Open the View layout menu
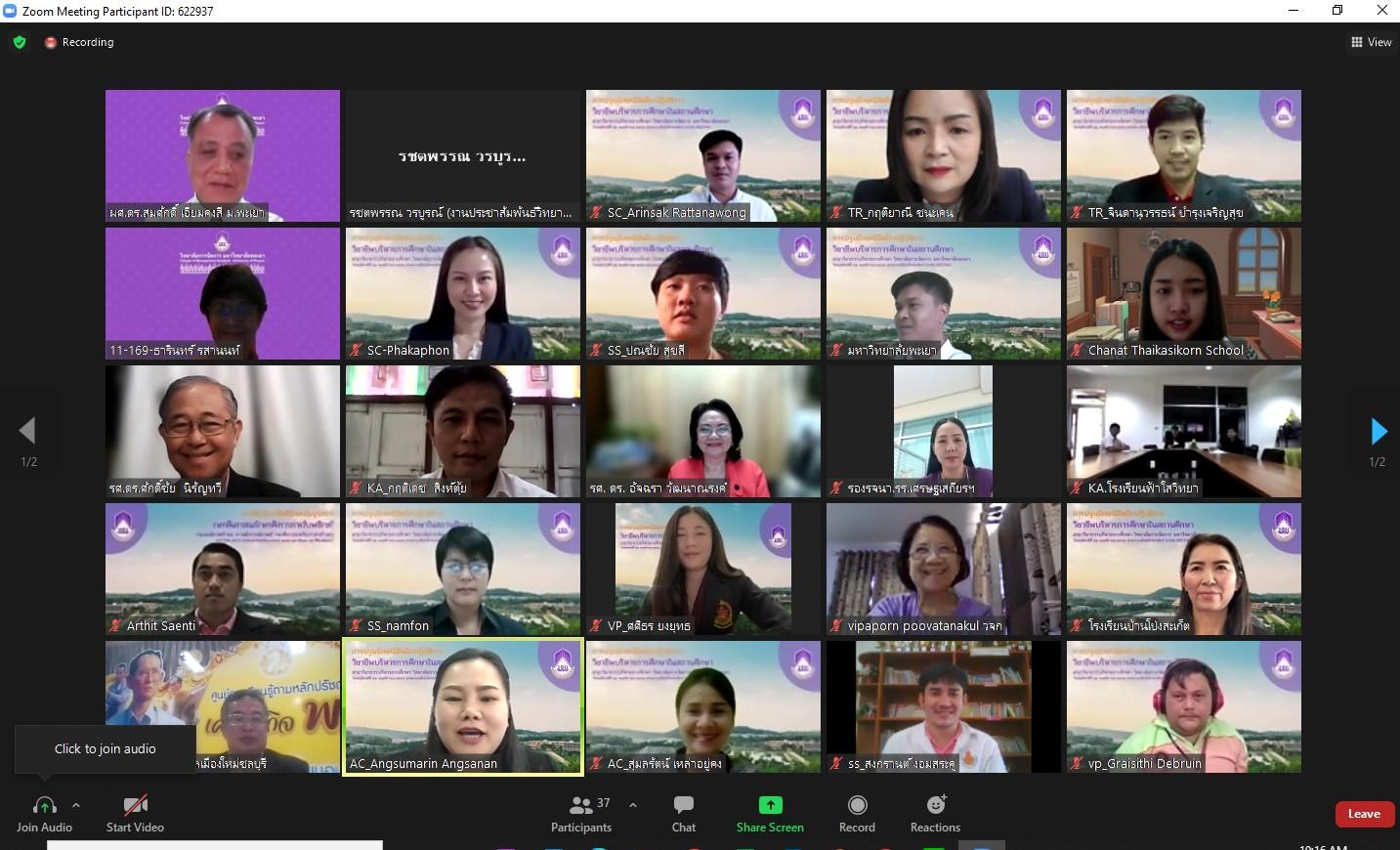 [x=1372, y=42]
